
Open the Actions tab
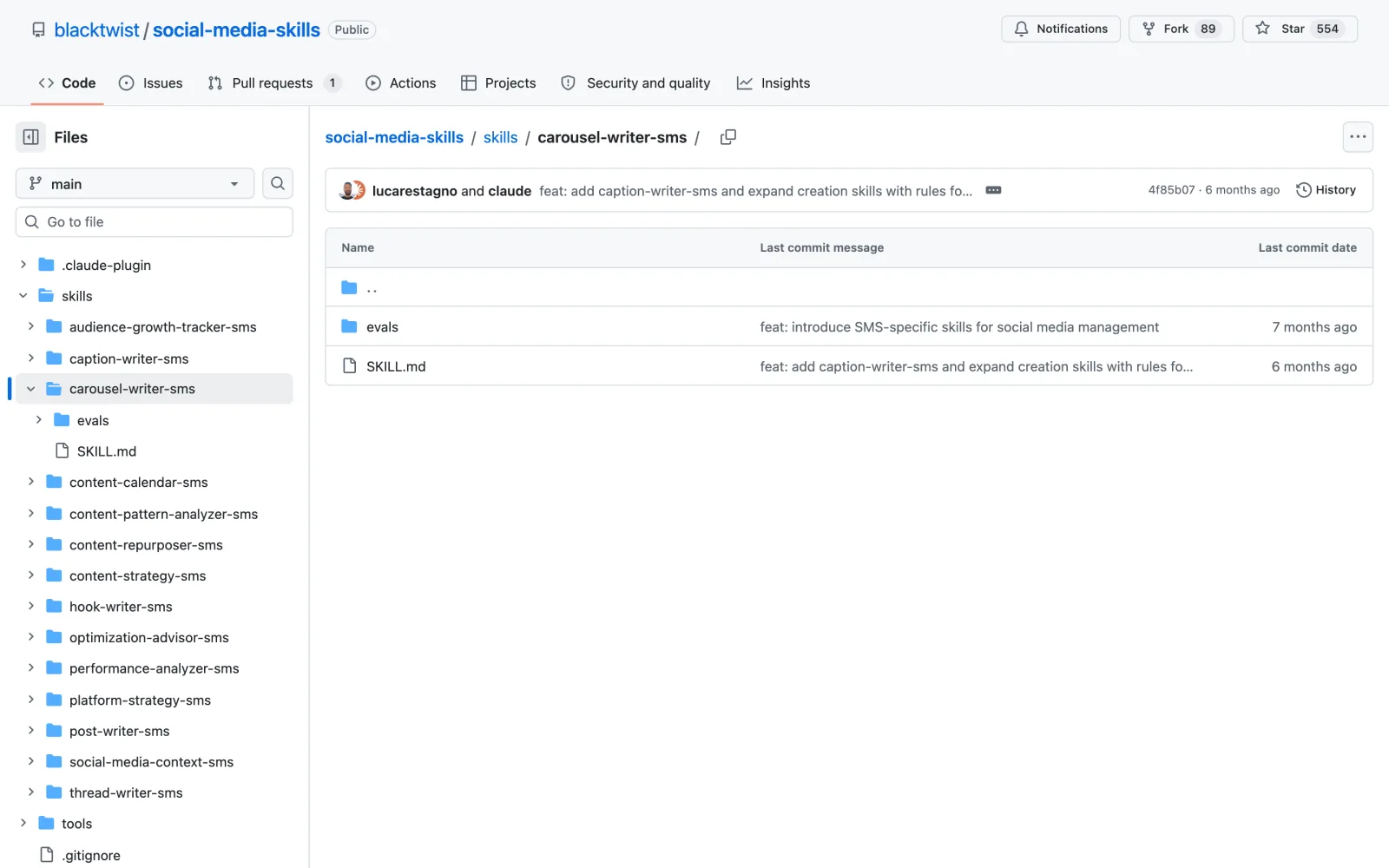(x=401, y=82)
